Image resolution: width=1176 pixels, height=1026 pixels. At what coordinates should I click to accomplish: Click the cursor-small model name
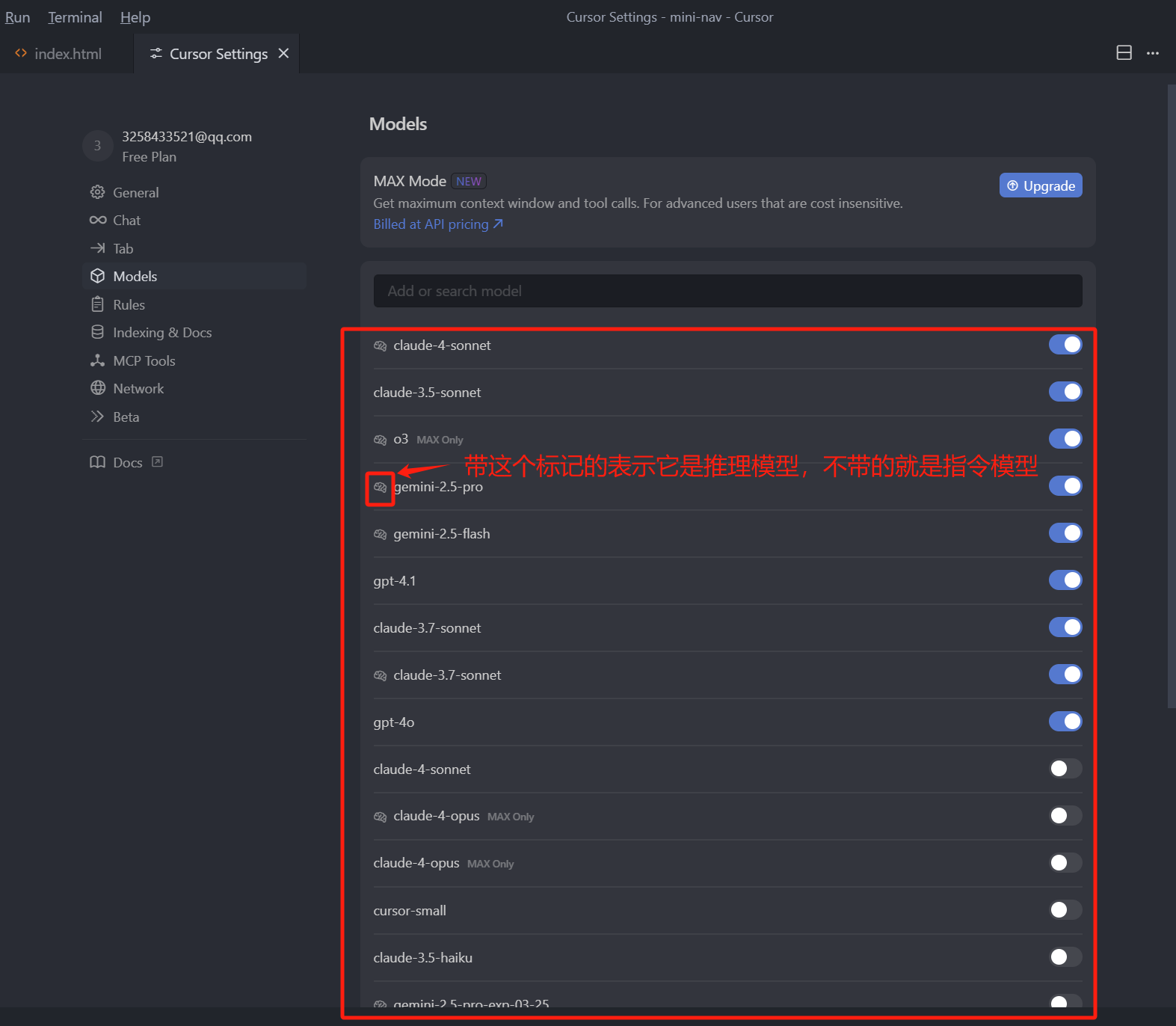[x=410, y=911]
